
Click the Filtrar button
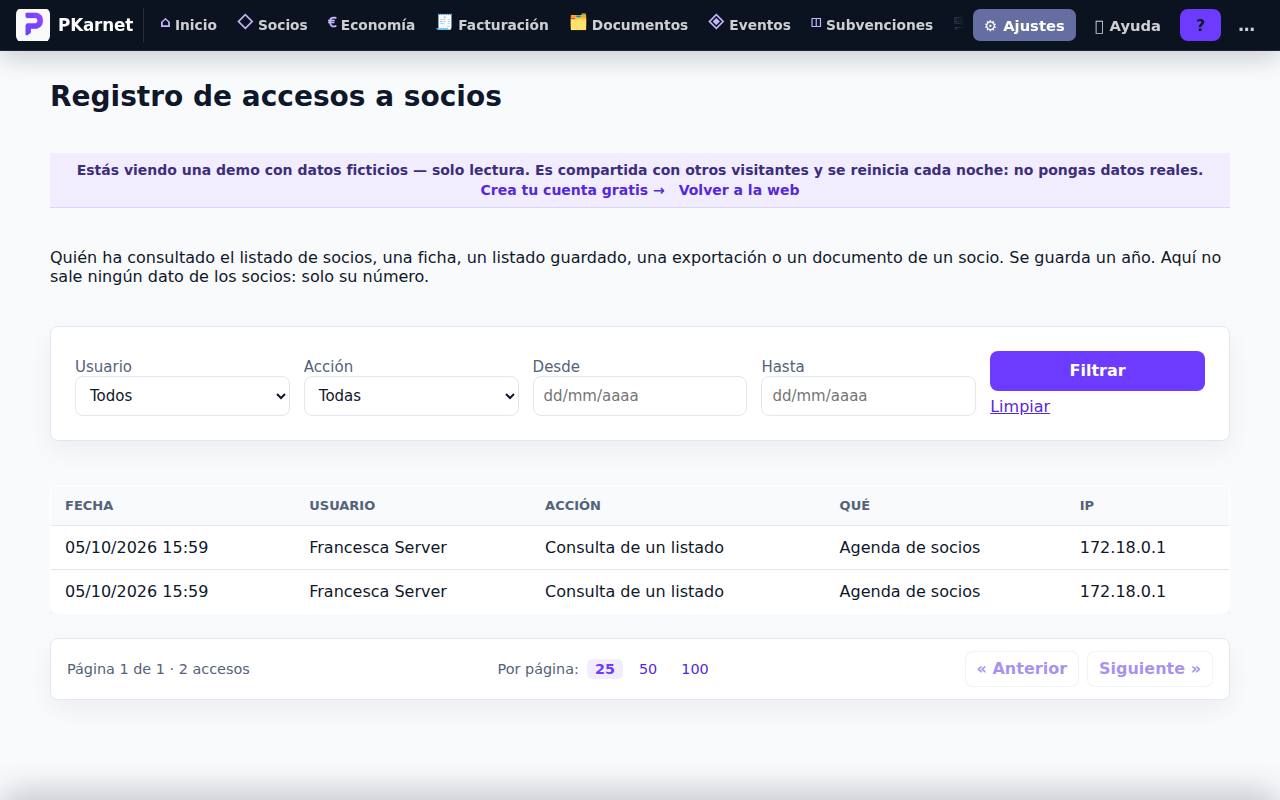coord(1097,371)
